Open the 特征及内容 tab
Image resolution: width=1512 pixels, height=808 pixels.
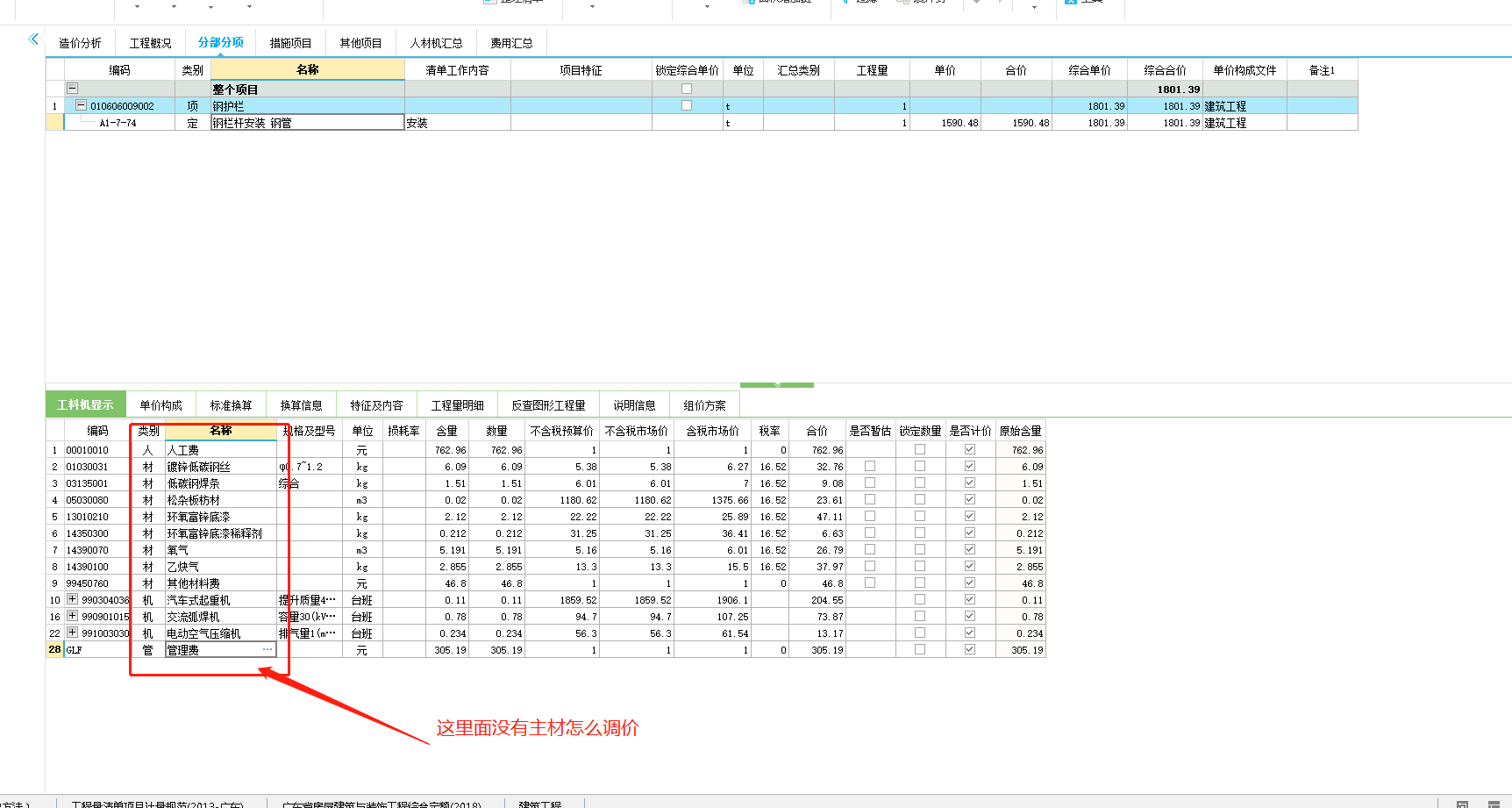pyautogui.click(x=376, y=405)
